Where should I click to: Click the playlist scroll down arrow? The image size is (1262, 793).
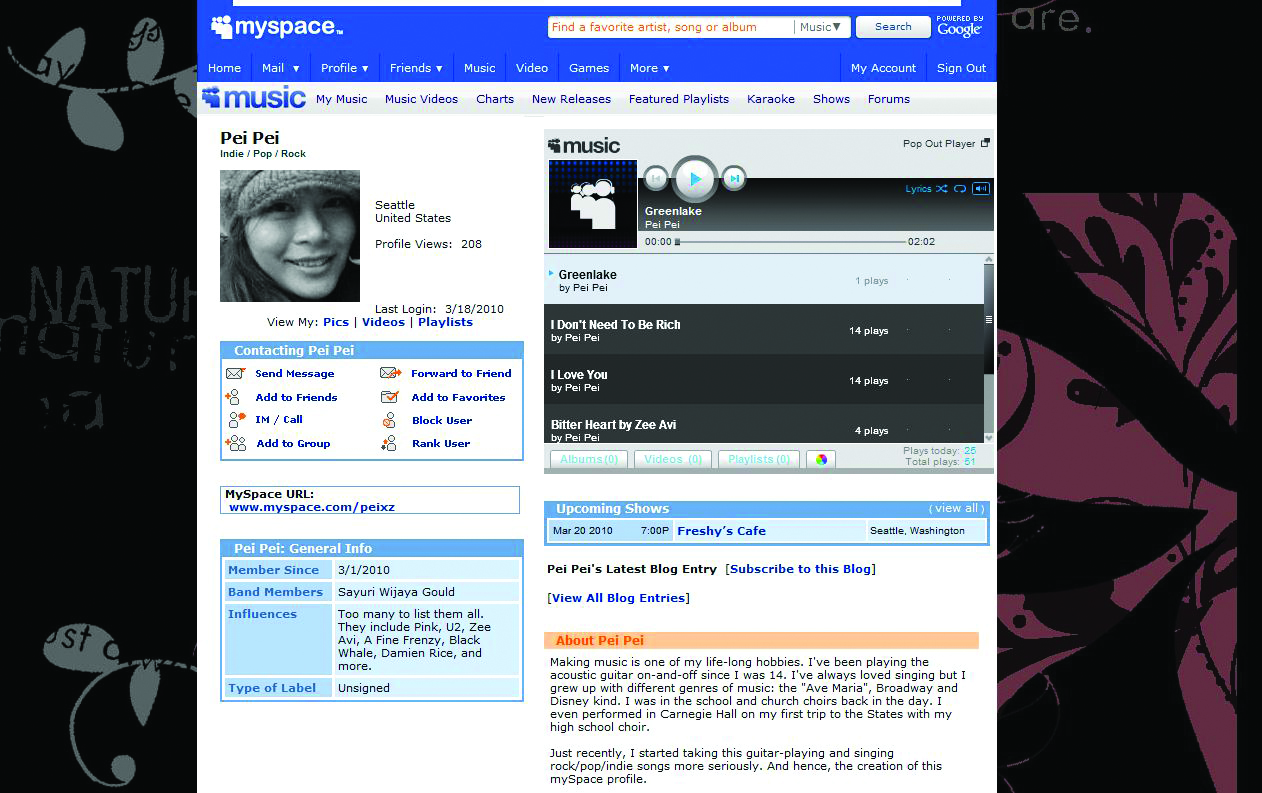pos(989,438)
